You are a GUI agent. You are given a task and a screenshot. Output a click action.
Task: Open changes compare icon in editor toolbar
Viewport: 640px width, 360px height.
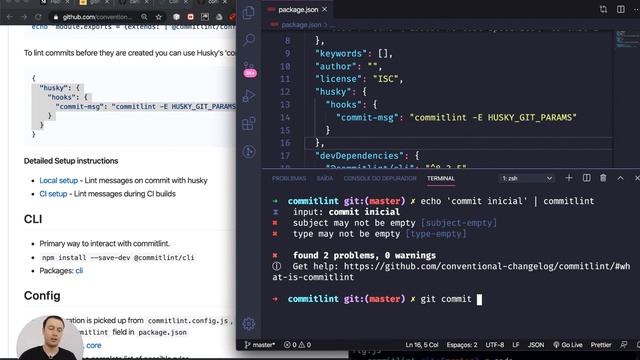[603, 9]
